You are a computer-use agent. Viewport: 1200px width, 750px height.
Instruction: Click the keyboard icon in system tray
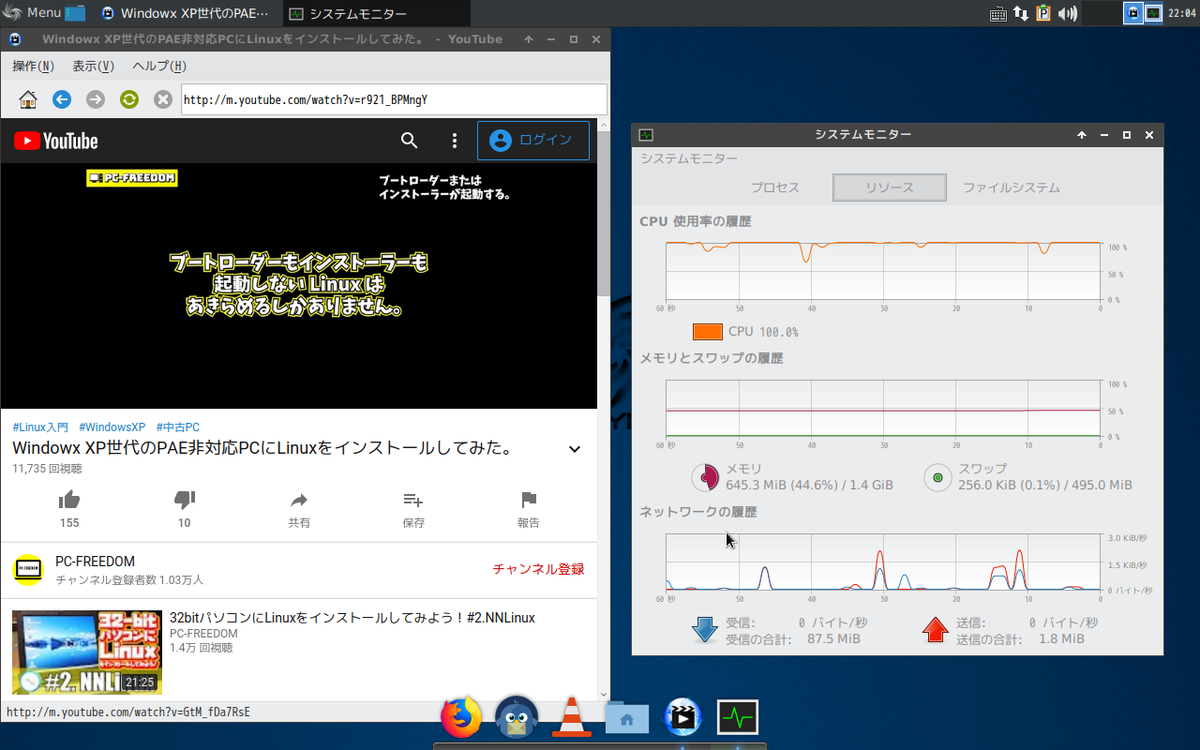(x=998, y=14)
